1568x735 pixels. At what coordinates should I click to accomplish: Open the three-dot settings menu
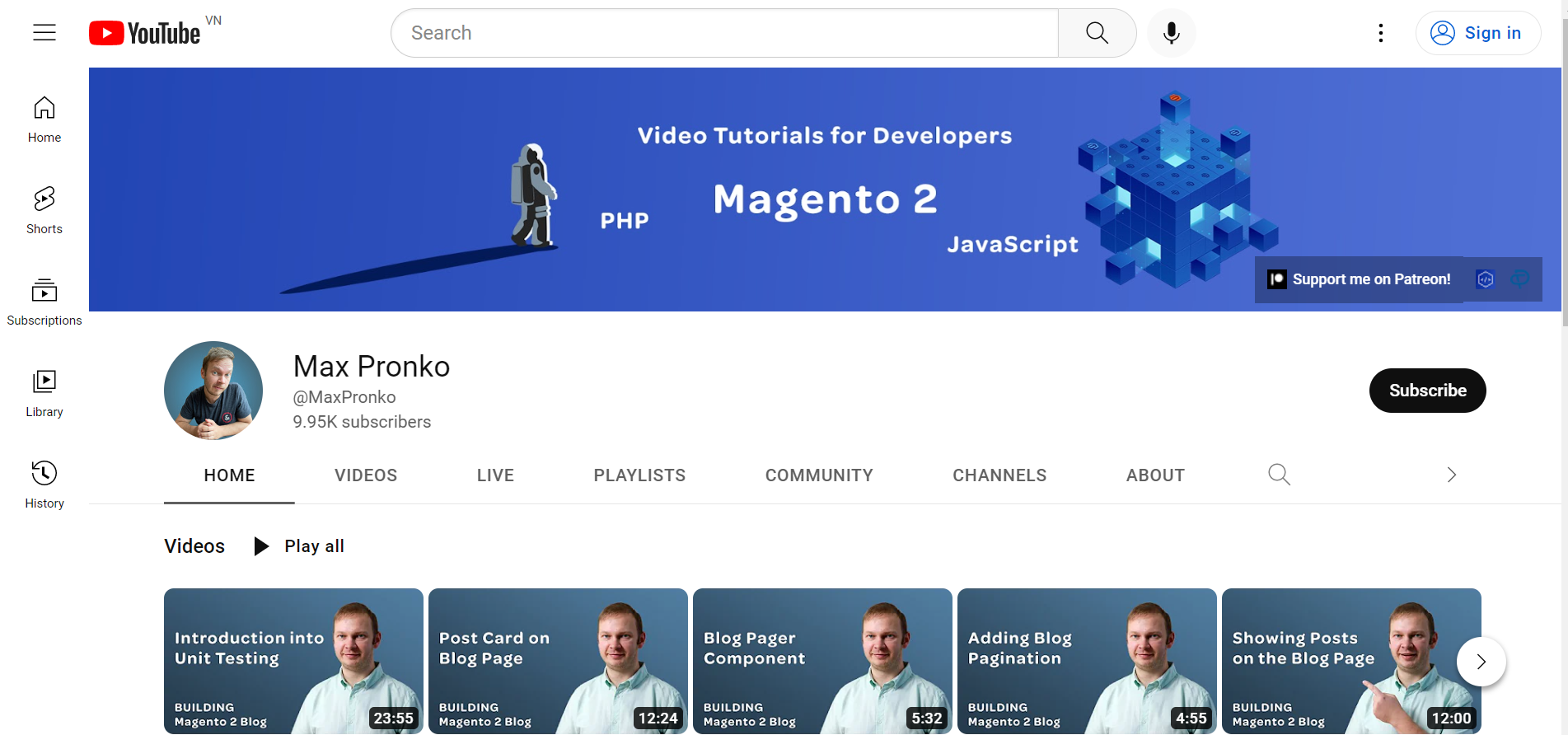point(1381,33)
